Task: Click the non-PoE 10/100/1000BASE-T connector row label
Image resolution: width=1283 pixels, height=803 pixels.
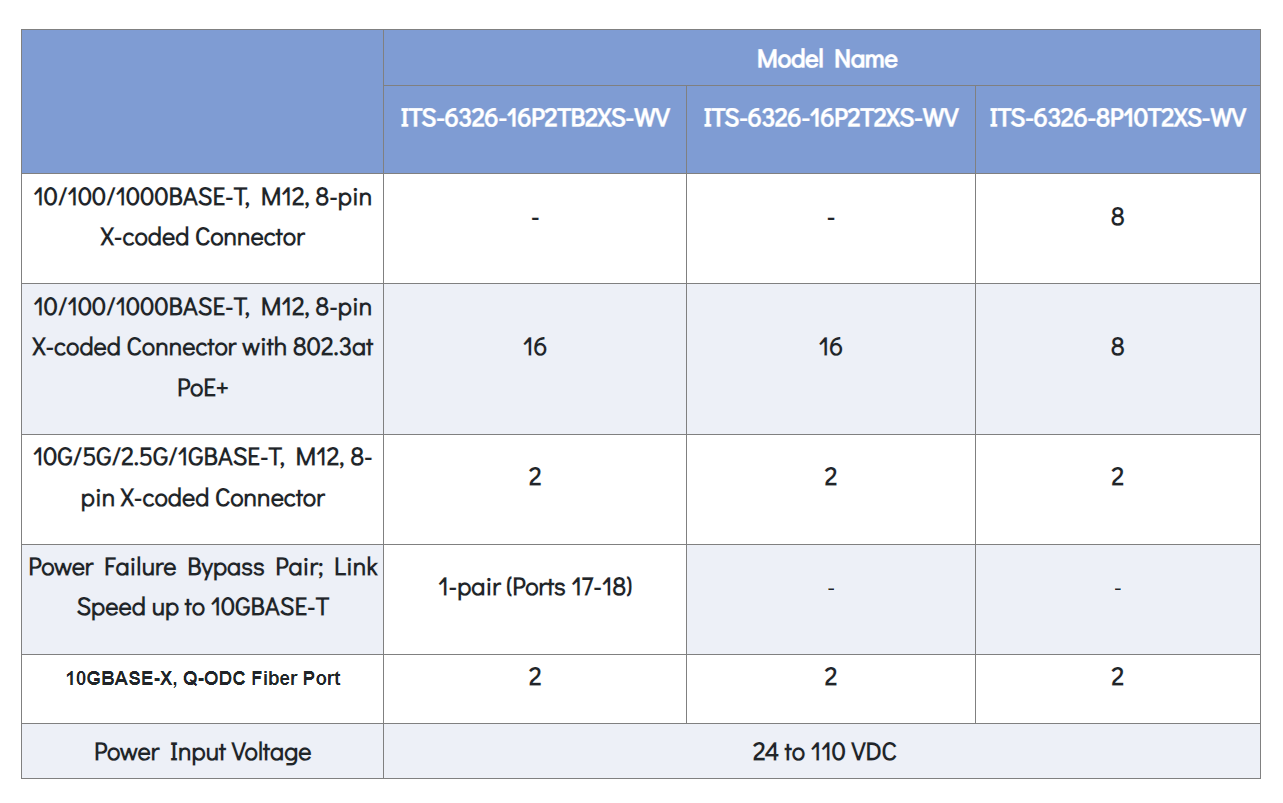Action: (202, 217)
